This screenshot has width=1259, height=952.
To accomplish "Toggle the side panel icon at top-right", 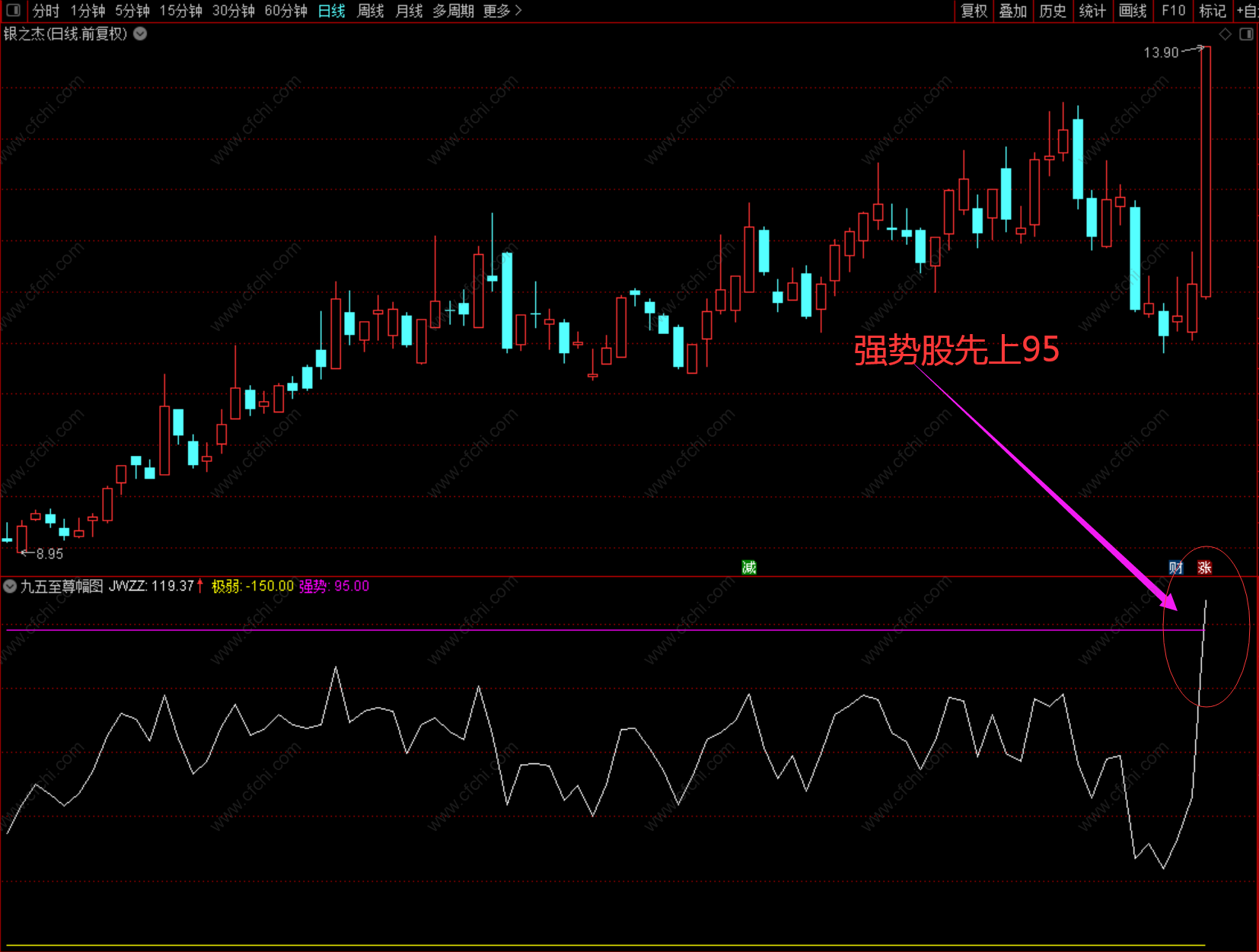I will tap(1246, 34).
